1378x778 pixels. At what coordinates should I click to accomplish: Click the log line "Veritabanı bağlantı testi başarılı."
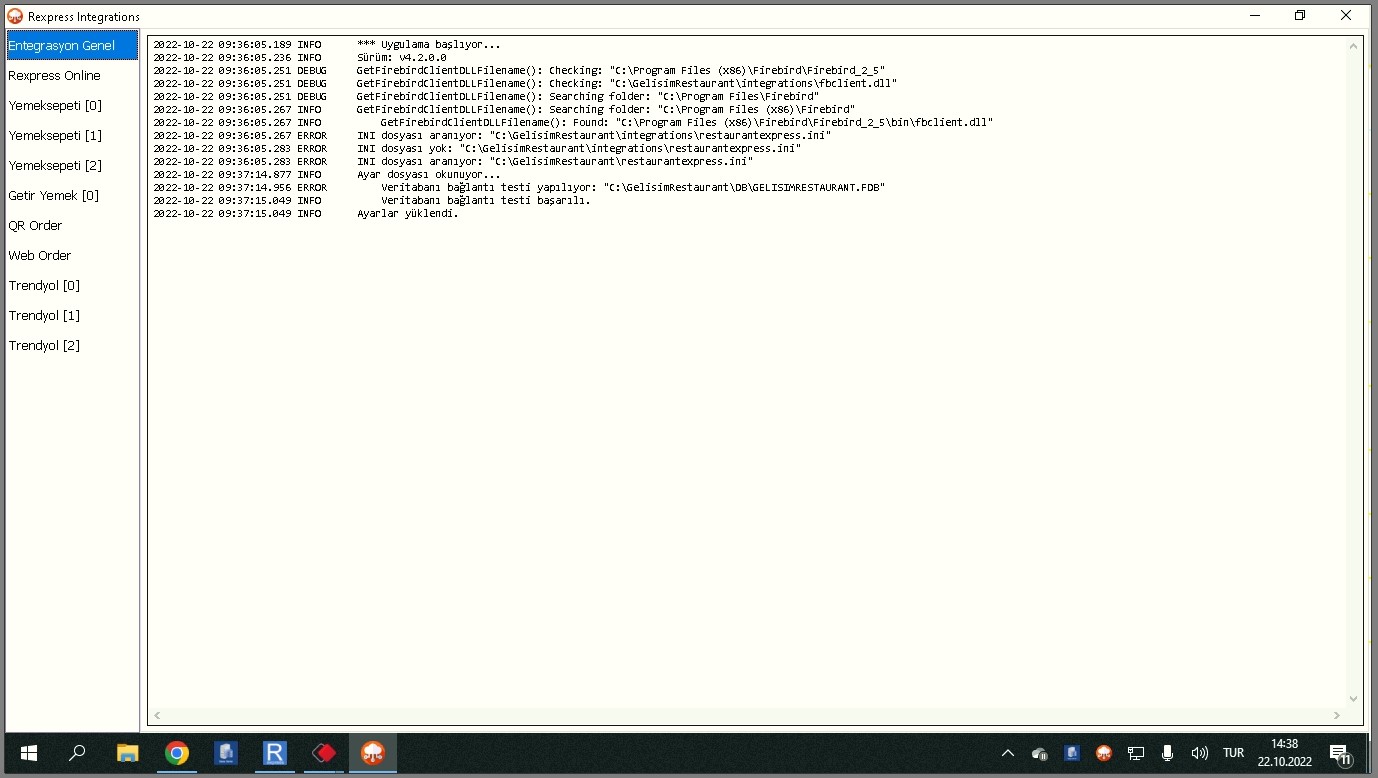[x=485, y=200]
